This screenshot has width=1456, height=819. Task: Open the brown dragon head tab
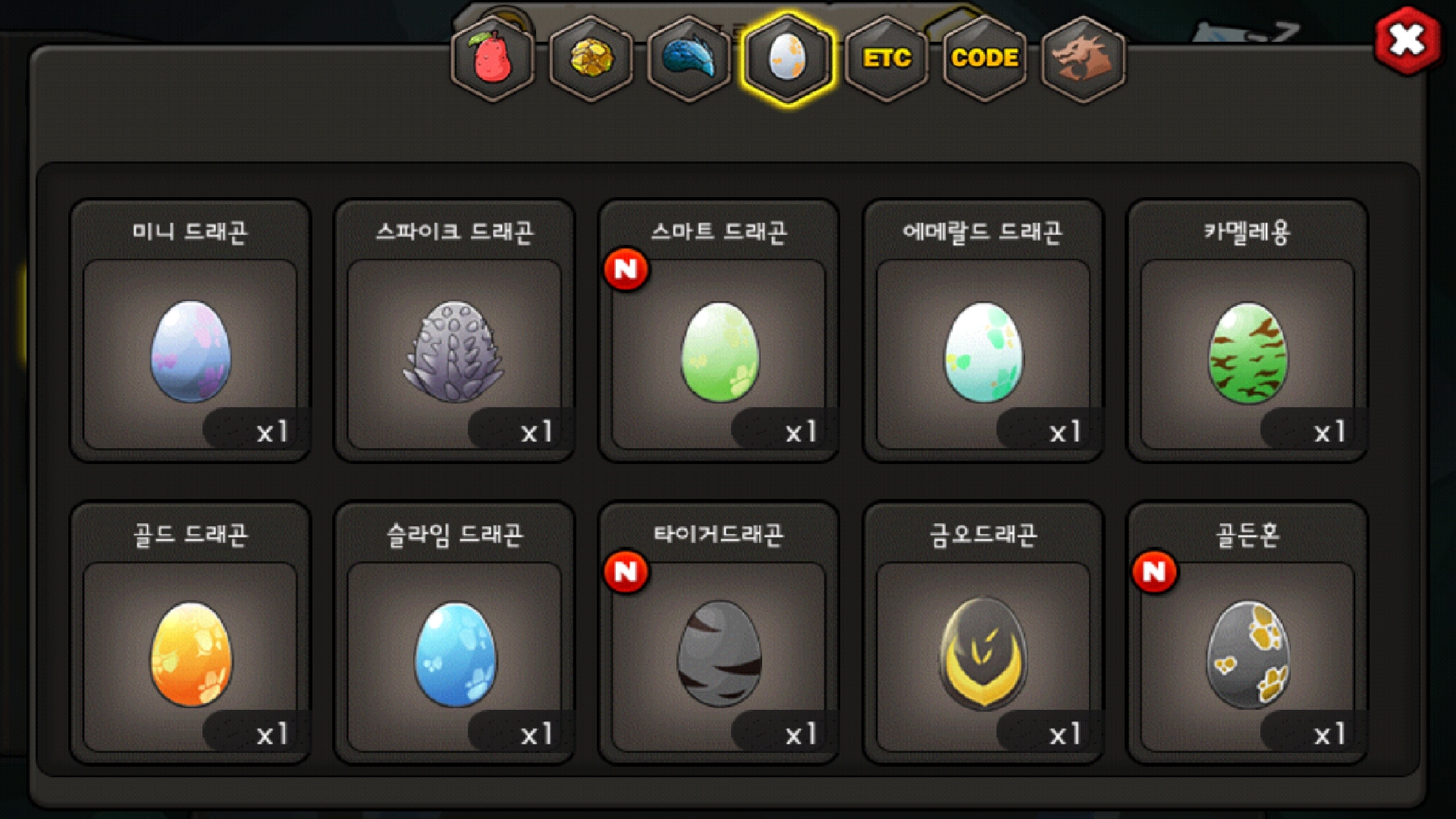click(x=1083, y=58)
